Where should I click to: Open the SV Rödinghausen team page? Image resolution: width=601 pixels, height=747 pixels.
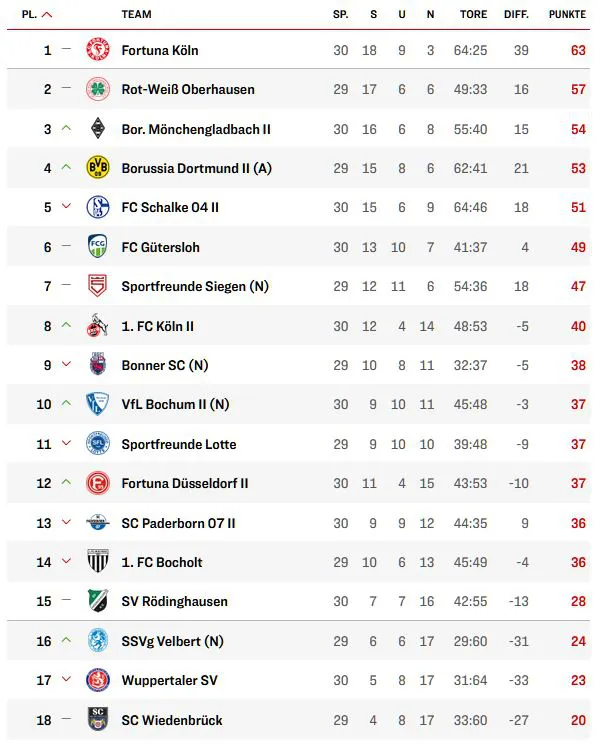[x=174, y=602]
